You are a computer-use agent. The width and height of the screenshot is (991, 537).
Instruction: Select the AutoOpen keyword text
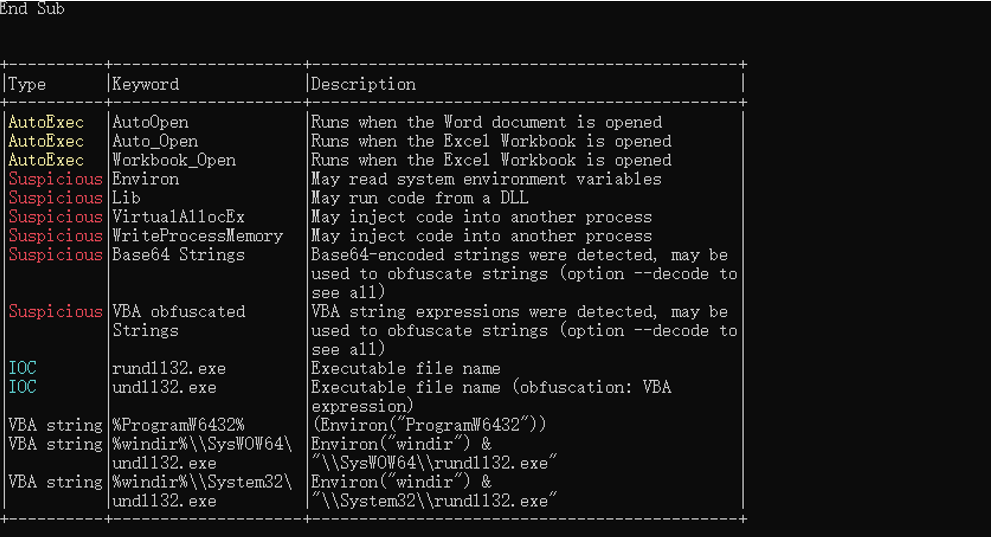[x=150, y=122]
